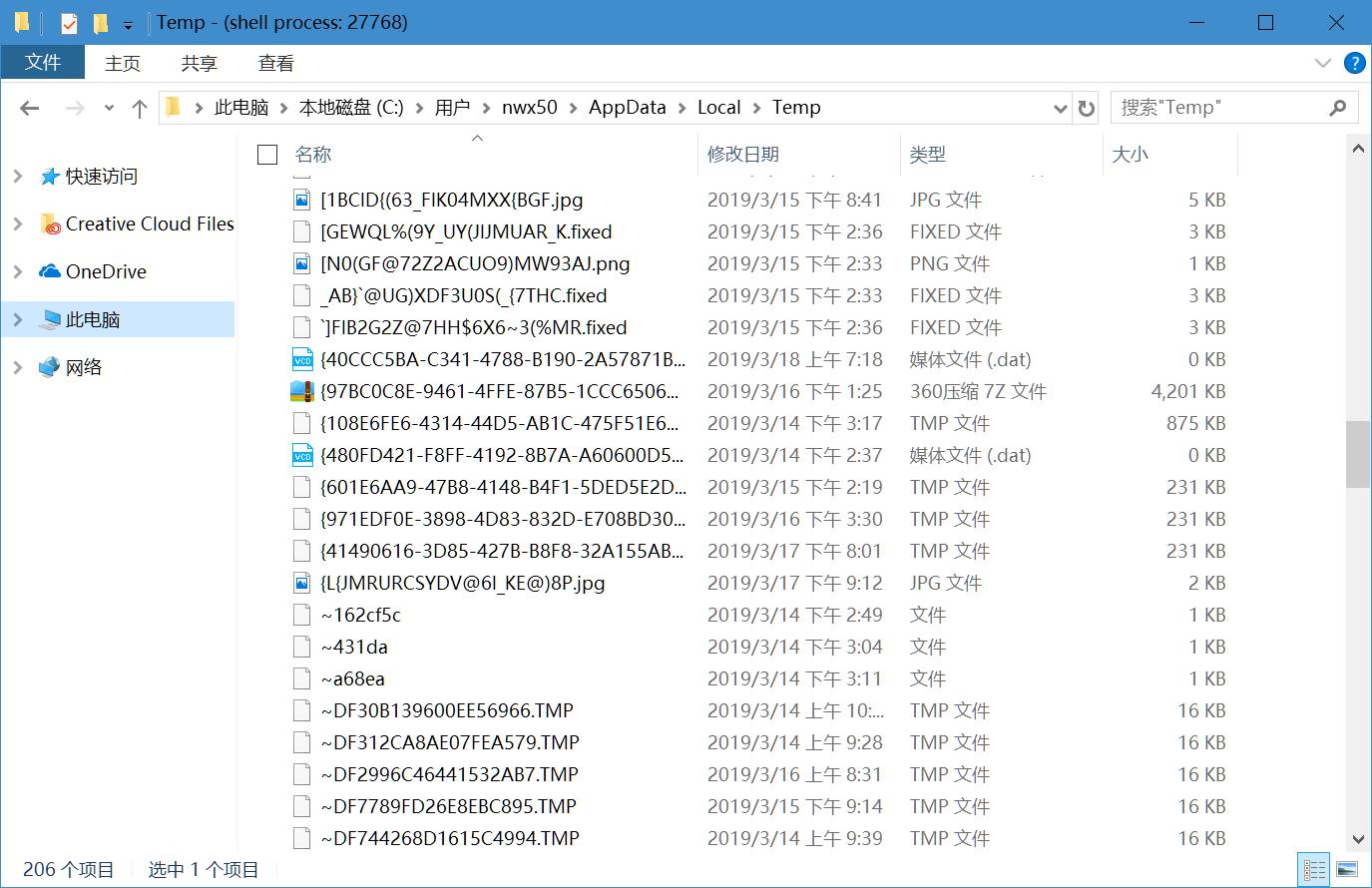Open the 文件 menu tab
Screen dimensions: 1372x888
[x=43, y=62]
